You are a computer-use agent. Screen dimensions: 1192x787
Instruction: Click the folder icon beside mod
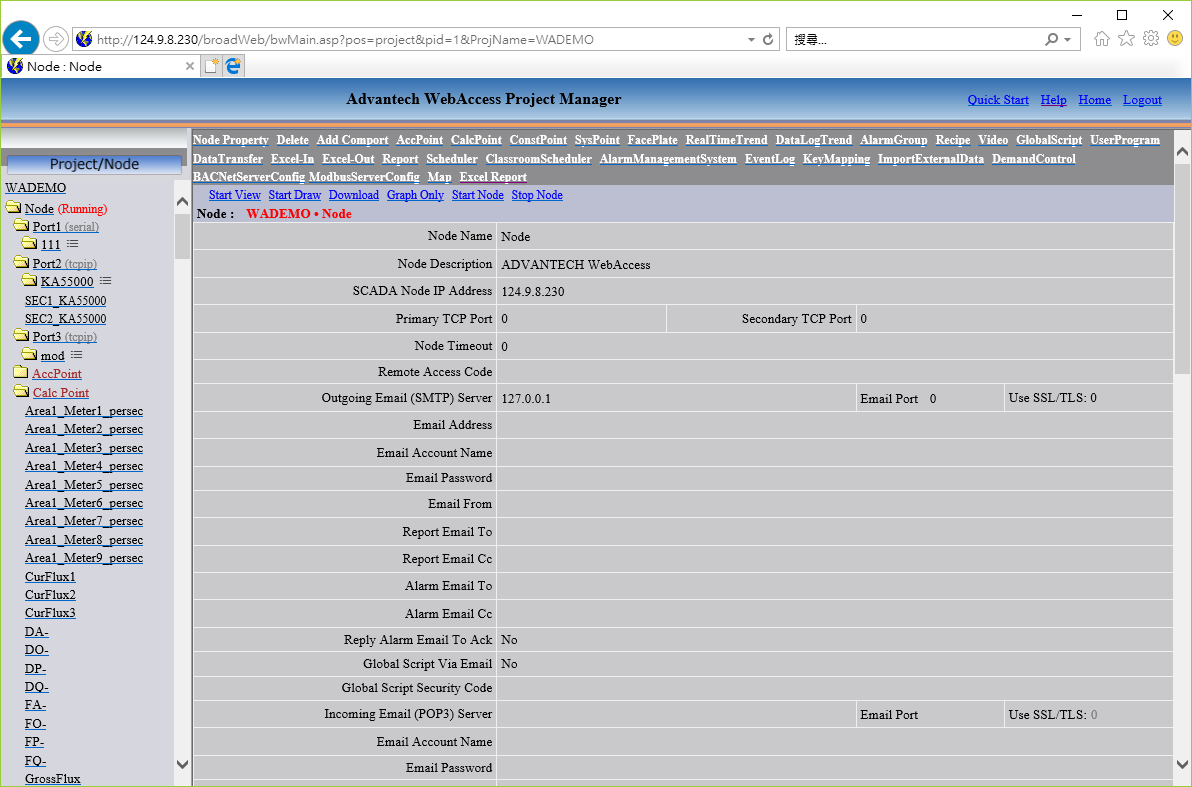(x=30, y=354)
